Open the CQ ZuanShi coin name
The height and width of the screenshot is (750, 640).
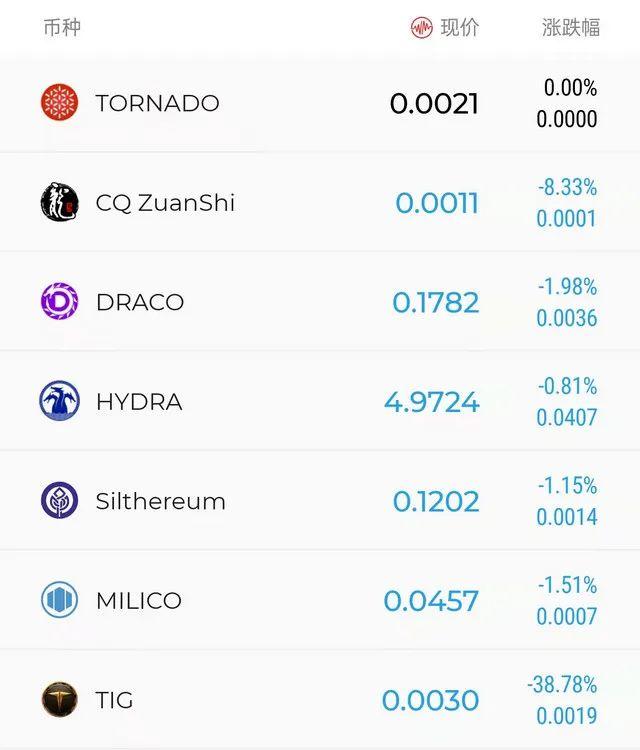[x=165, y=203]
